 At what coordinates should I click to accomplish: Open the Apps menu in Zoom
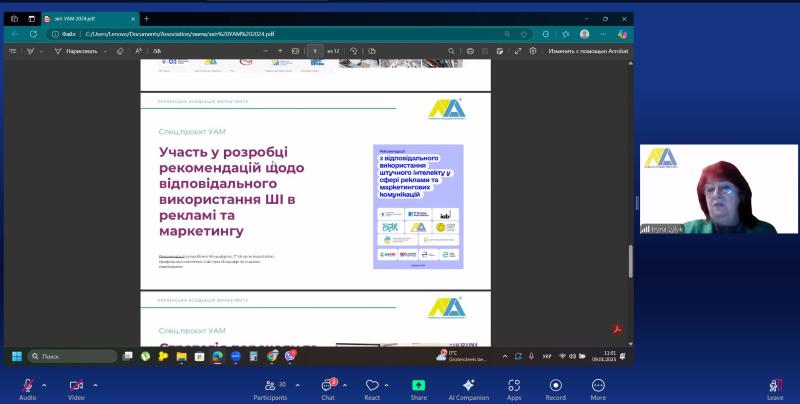[514, 386]
